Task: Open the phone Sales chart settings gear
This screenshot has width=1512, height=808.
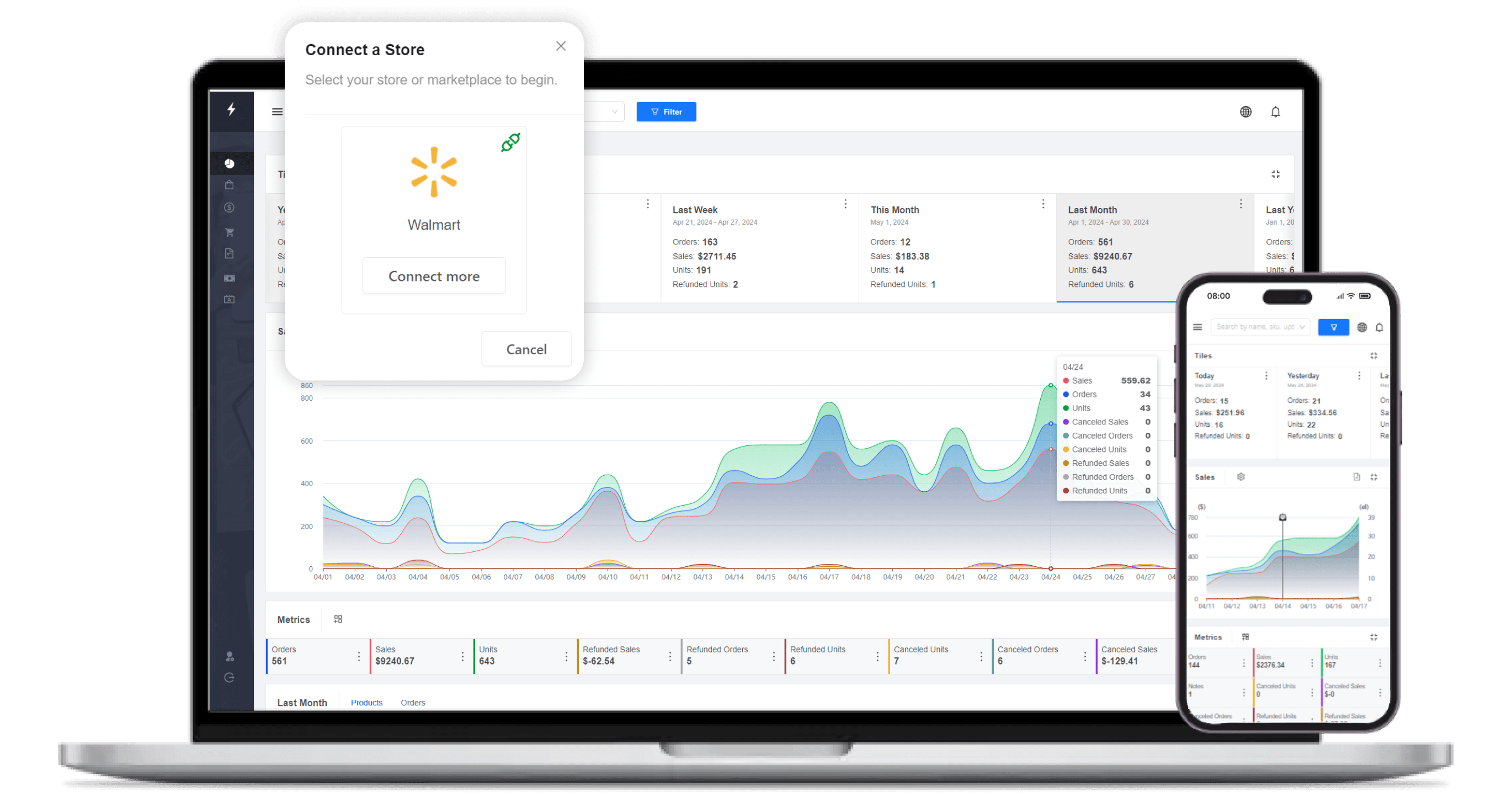Action: coord(1241,477)
